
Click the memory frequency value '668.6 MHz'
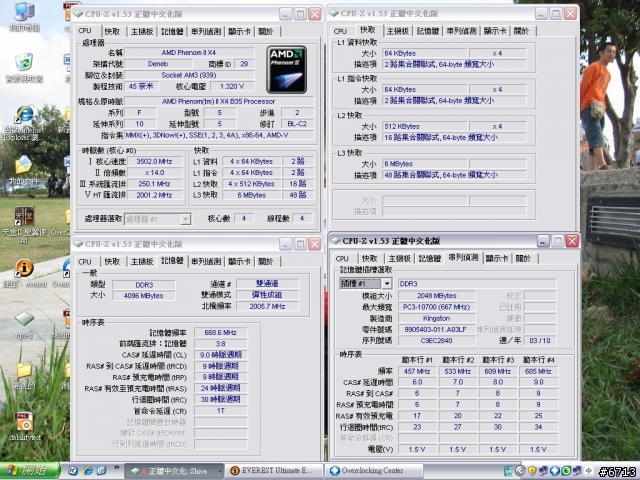(220, 333)
